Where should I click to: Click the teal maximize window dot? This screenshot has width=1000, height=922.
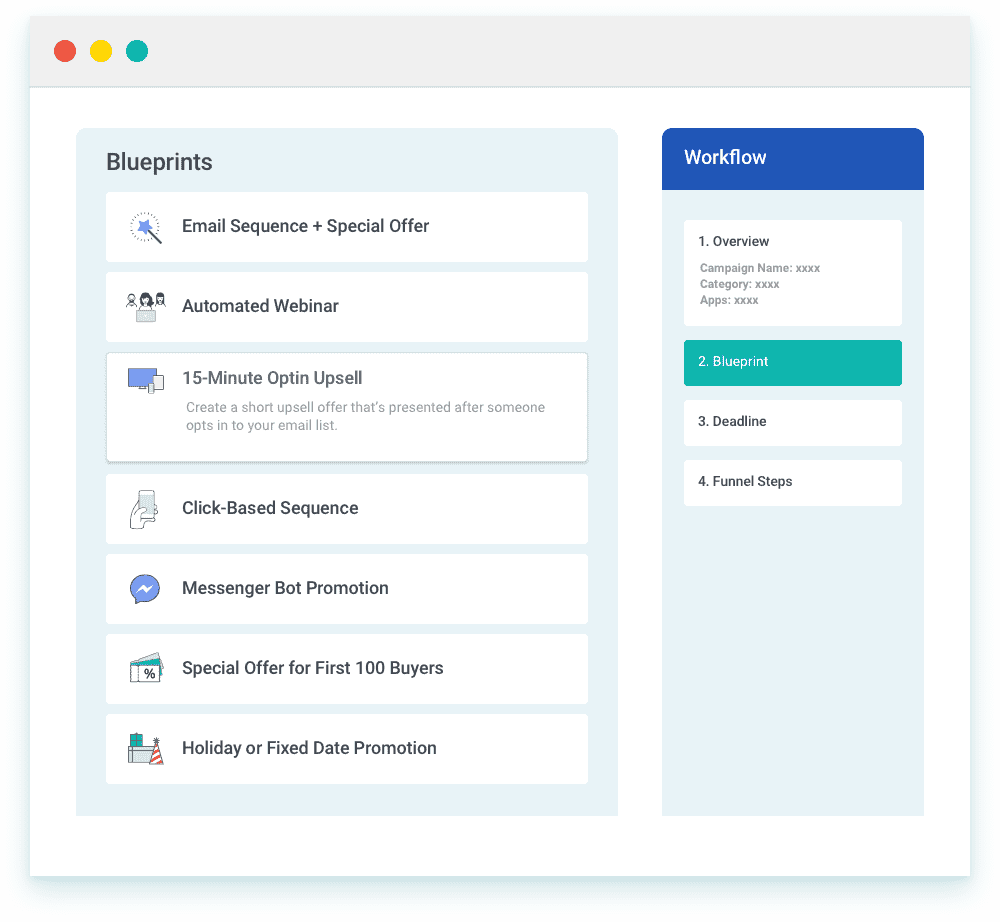(x=136, y=51)
